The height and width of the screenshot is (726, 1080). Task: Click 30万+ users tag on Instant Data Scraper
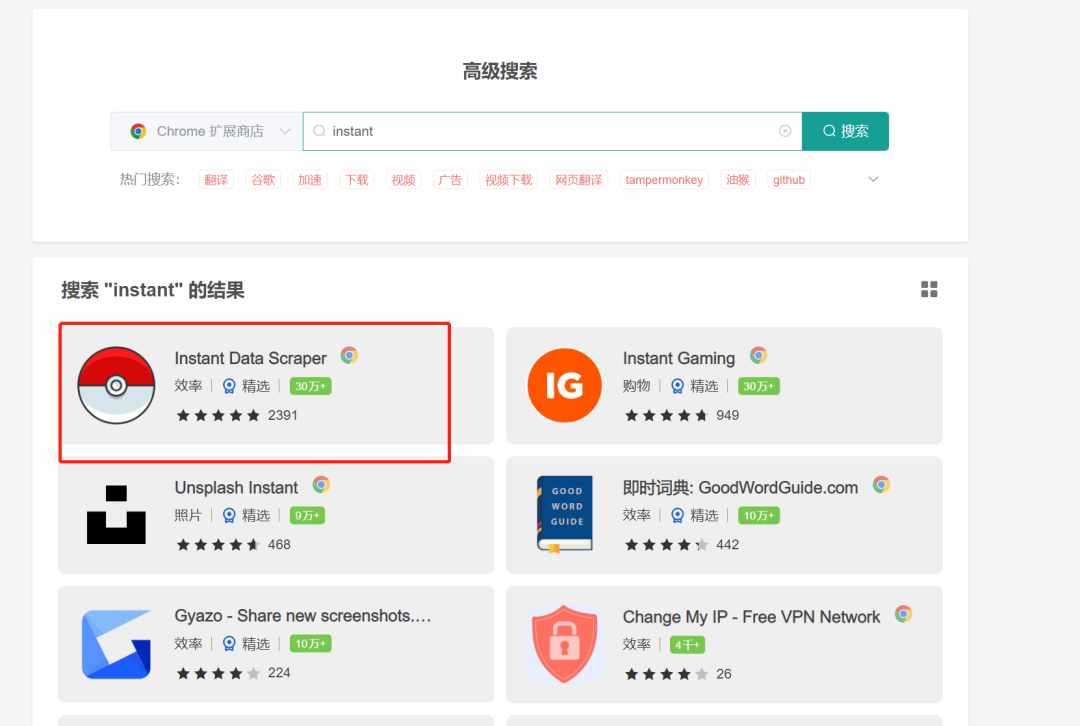tap(310, 386)
